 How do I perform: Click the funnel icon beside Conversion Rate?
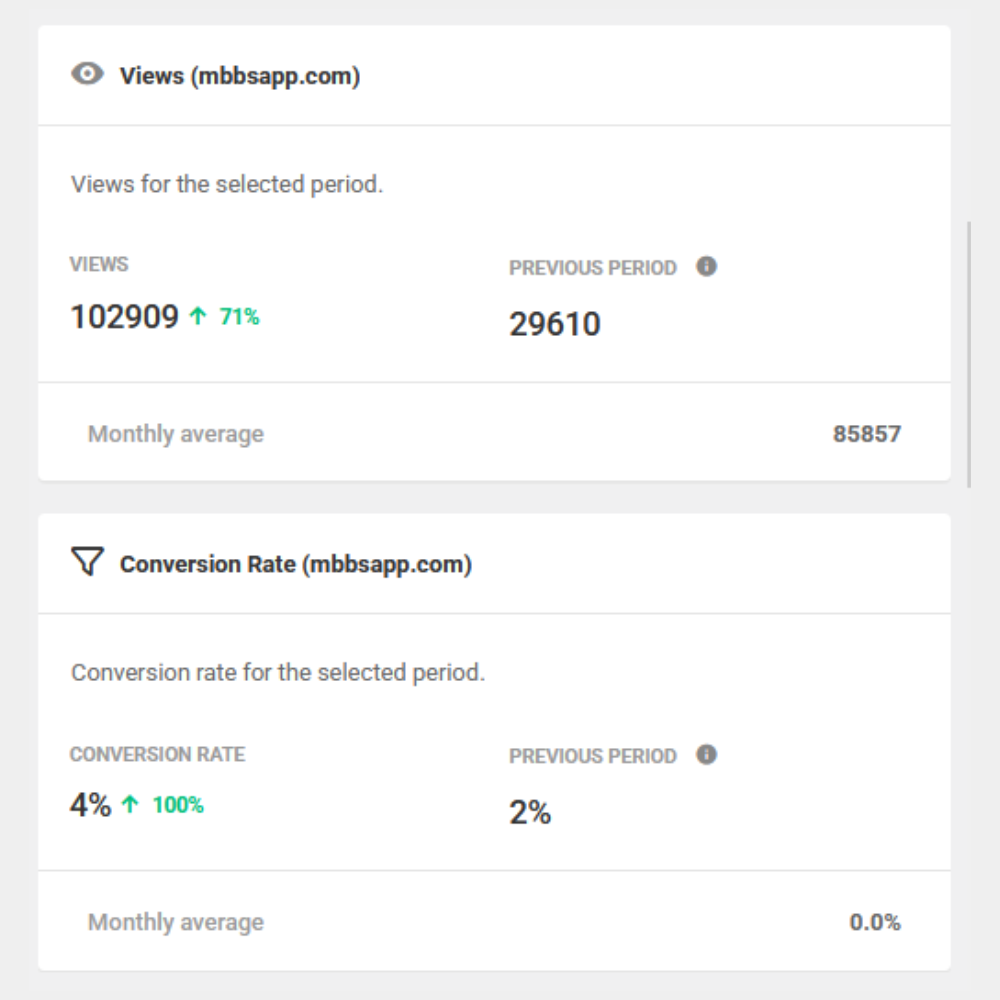point(88,562)
